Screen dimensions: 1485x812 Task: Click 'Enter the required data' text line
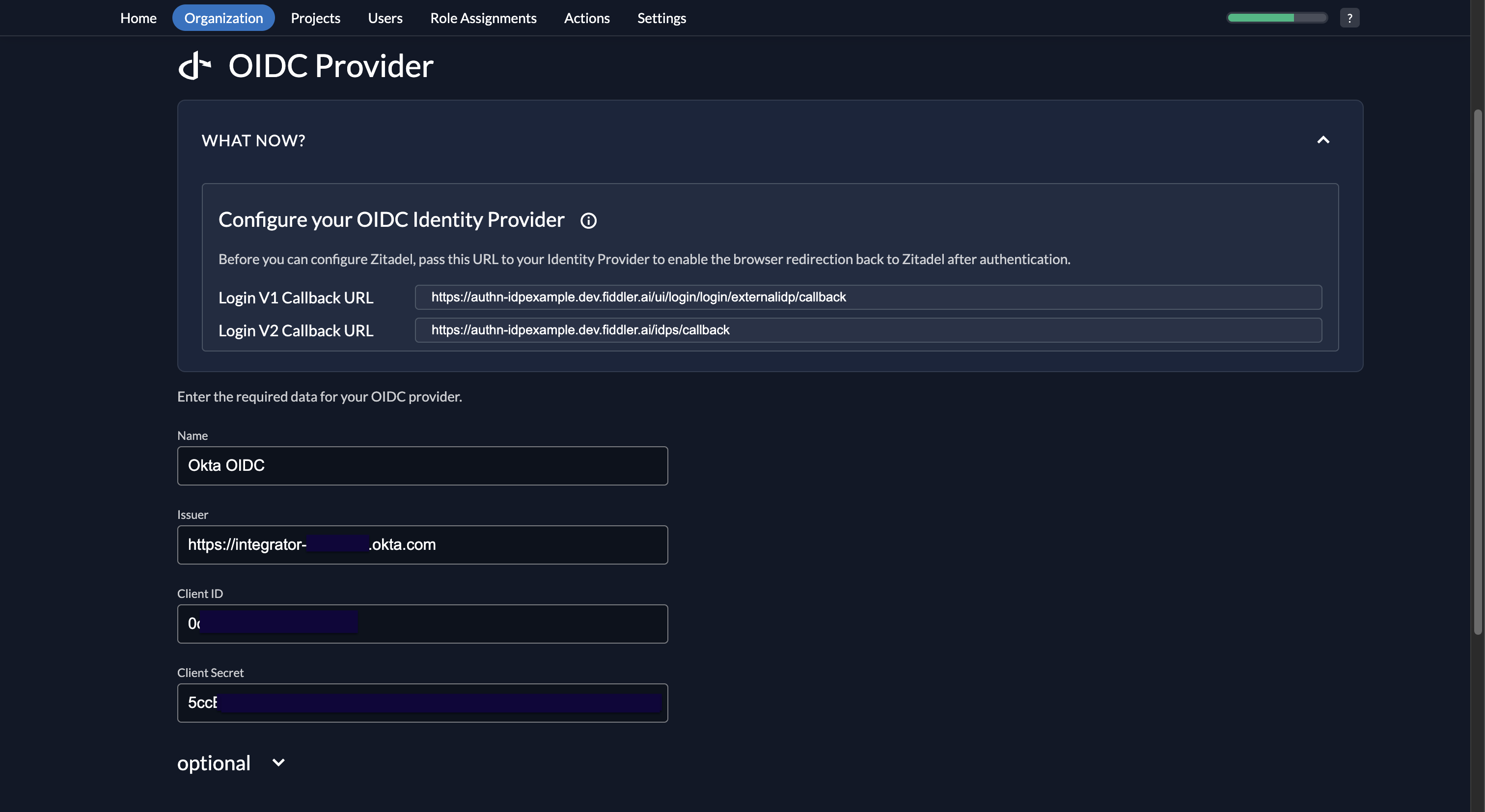click(x=319, y=397)
